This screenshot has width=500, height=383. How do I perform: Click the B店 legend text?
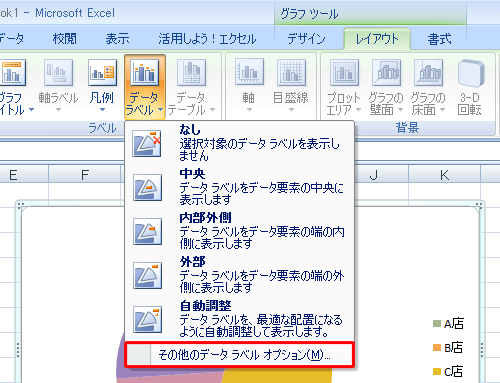[x=454, y=348]
